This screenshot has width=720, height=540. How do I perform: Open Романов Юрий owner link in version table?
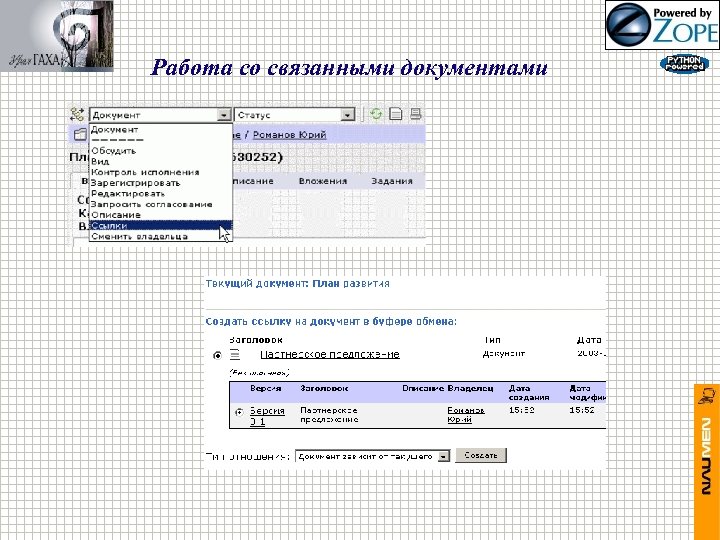coord(466,415)
